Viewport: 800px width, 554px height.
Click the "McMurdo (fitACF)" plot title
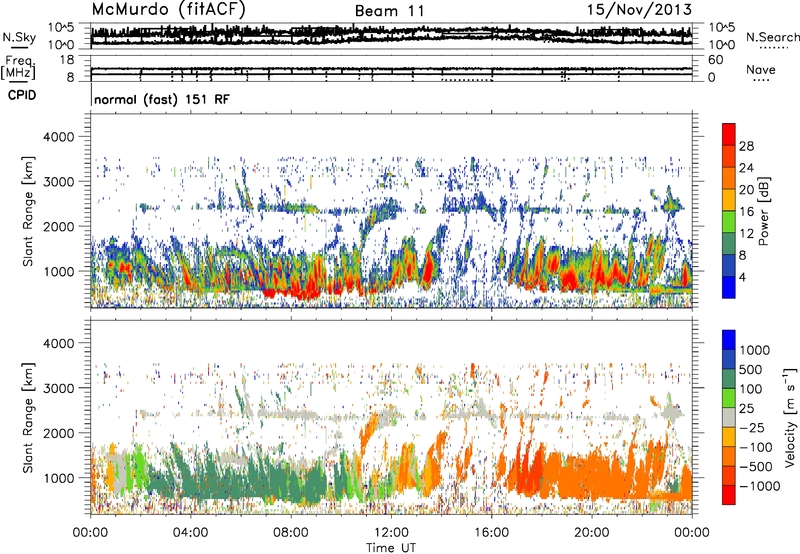168,10
